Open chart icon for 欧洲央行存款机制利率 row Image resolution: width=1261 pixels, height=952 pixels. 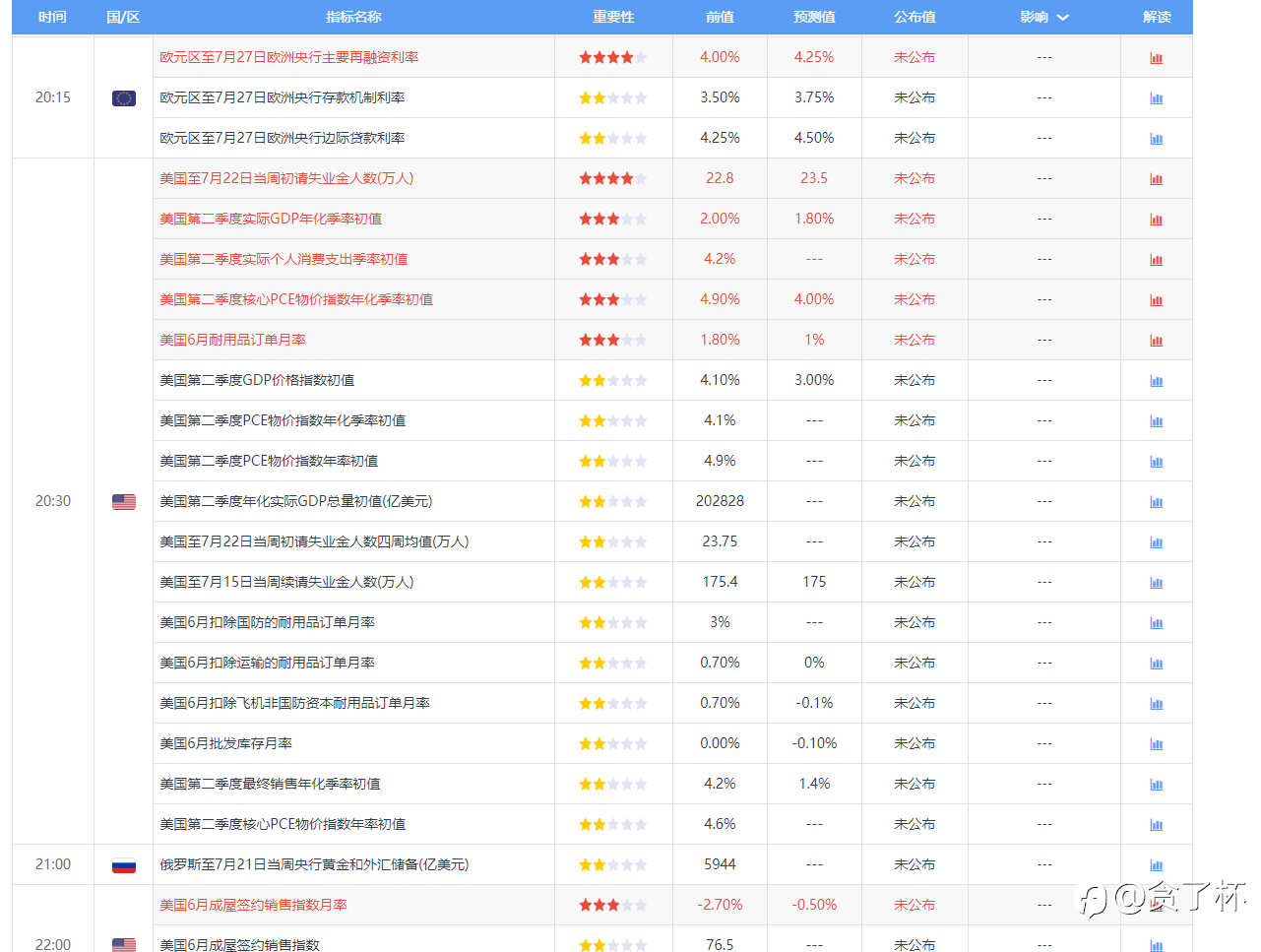pos(1157,98)
